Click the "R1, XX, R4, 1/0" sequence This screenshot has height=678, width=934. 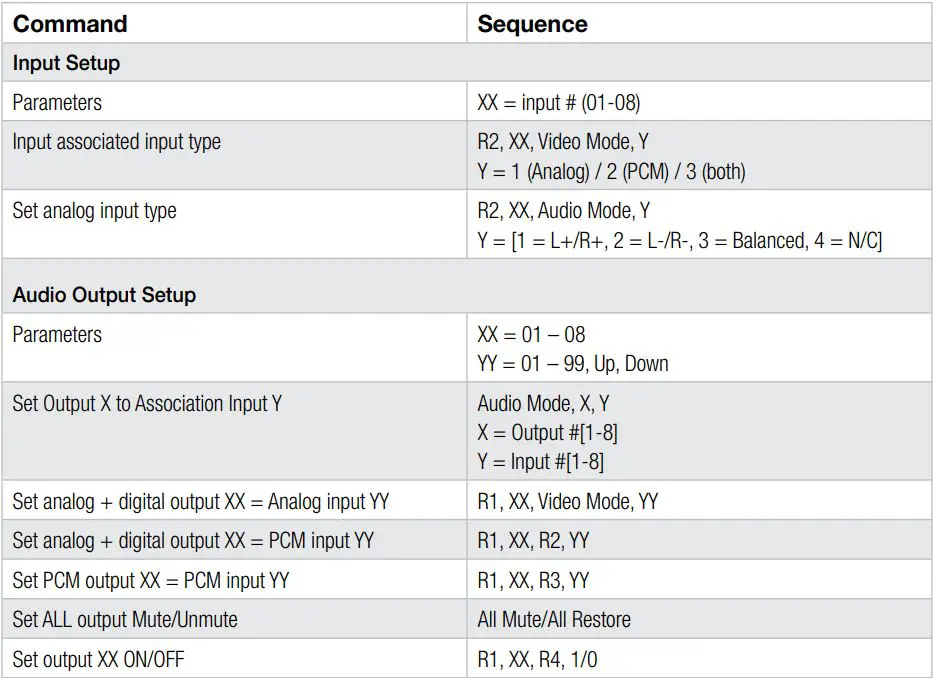537,658
